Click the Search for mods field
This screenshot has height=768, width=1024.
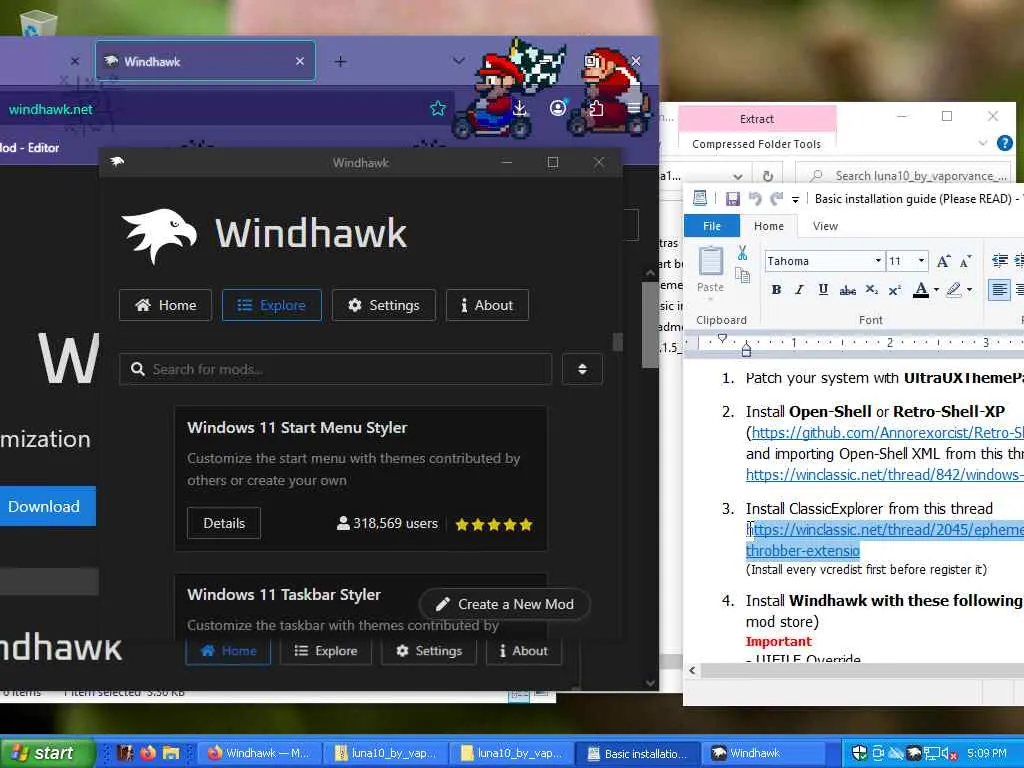tap(336, 369)
